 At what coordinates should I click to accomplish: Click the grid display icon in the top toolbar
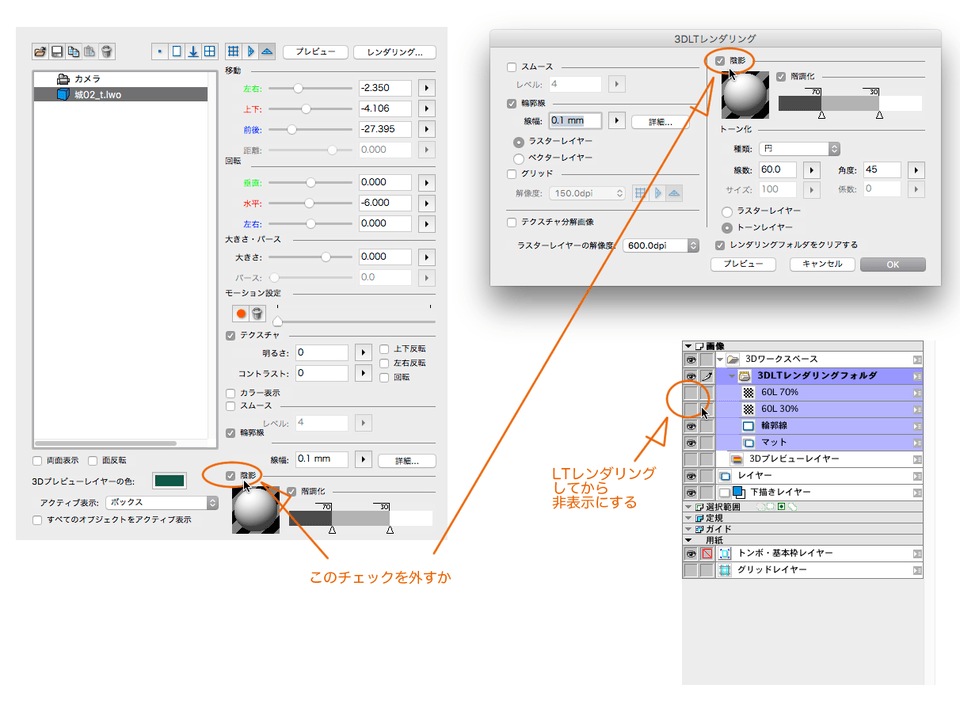(x=233, y=51)
